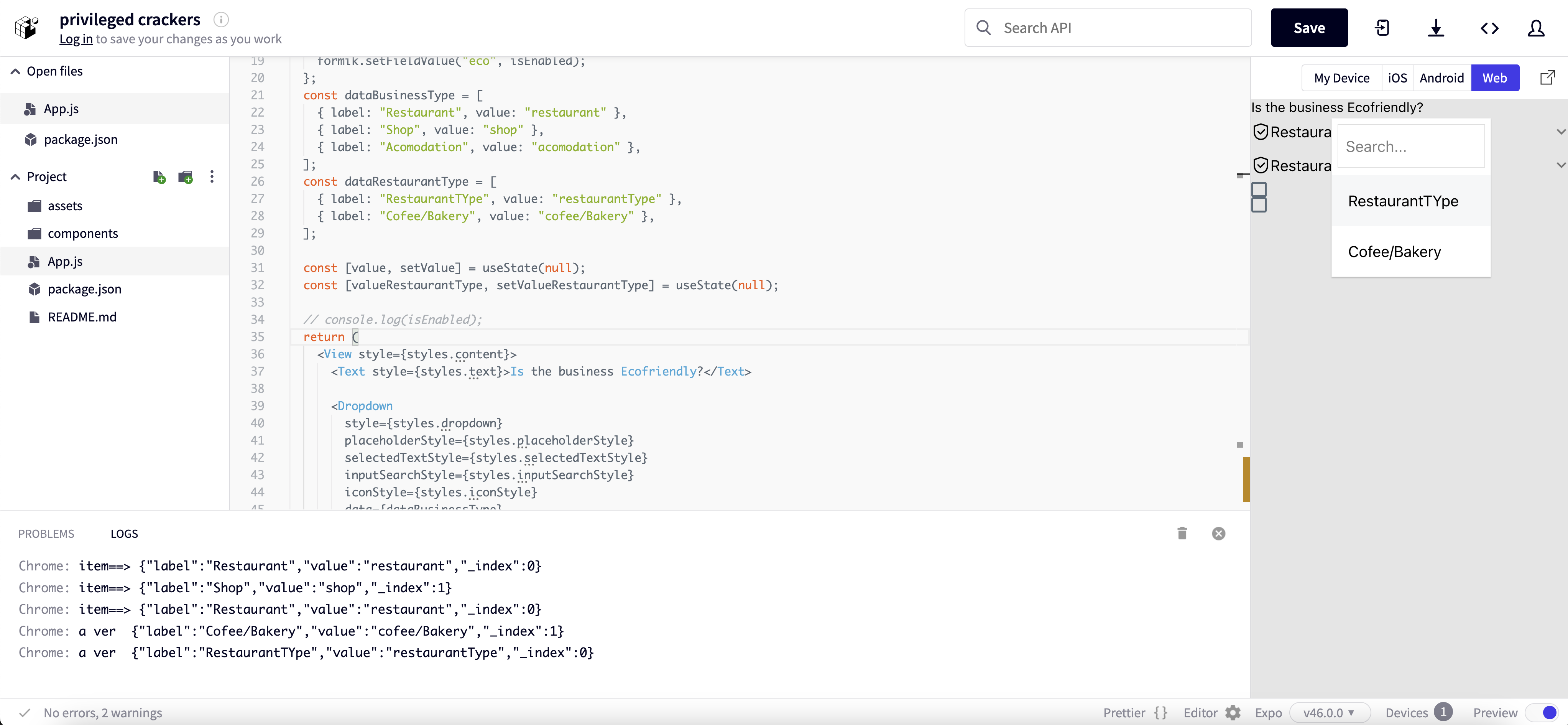Image resolution: width=1568 pixels, height=725 pixels.
Task: Click the first selected Restaurant dropdown label
Action: pos(1300,132)
